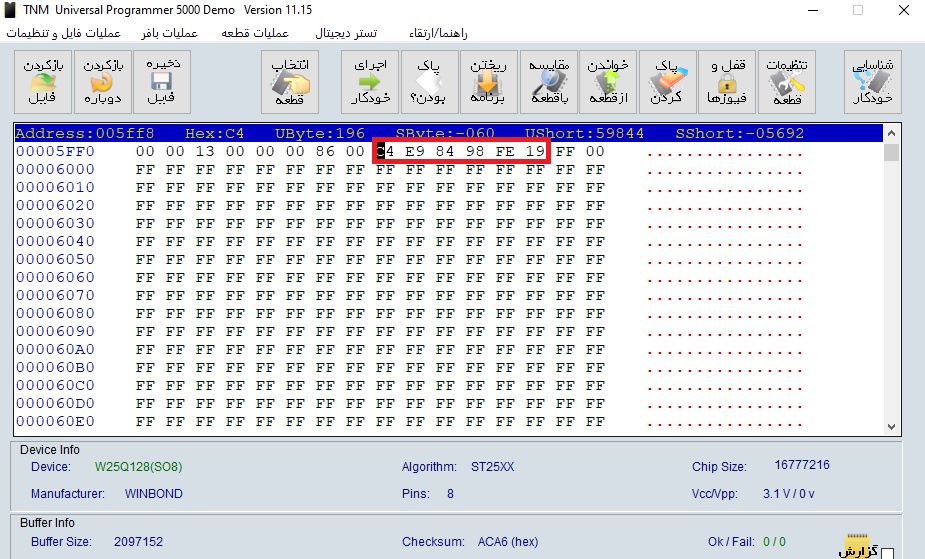Viewport: 925px width, 559px height.
Task: Click the Address:005ff8 header value
Action: 85,133
